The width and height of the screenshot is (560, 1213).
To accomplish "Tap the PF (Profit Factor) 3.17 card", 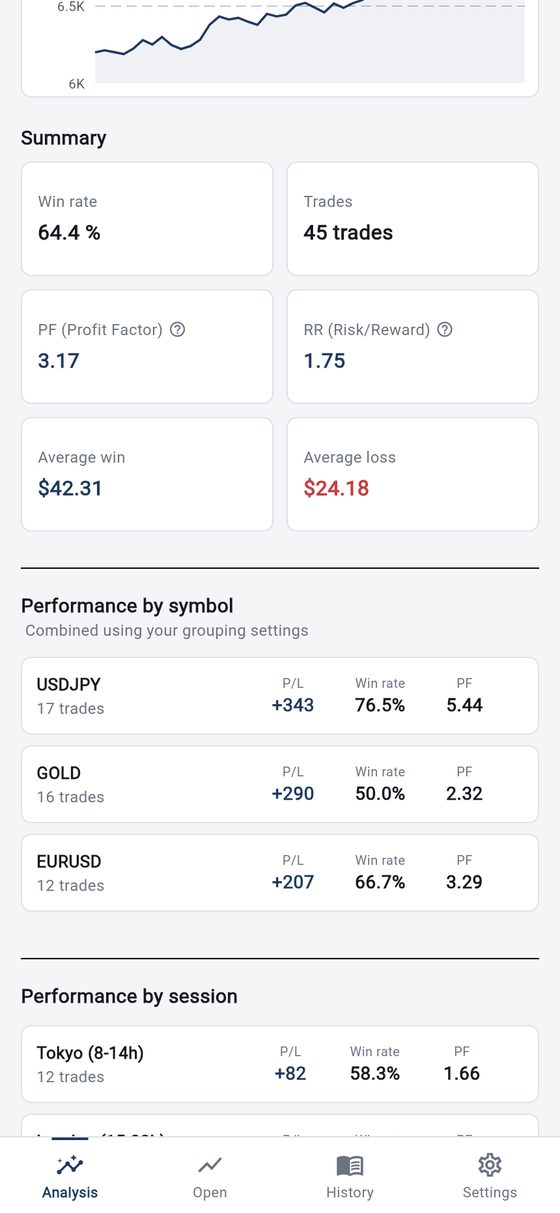I will [147, 347].
